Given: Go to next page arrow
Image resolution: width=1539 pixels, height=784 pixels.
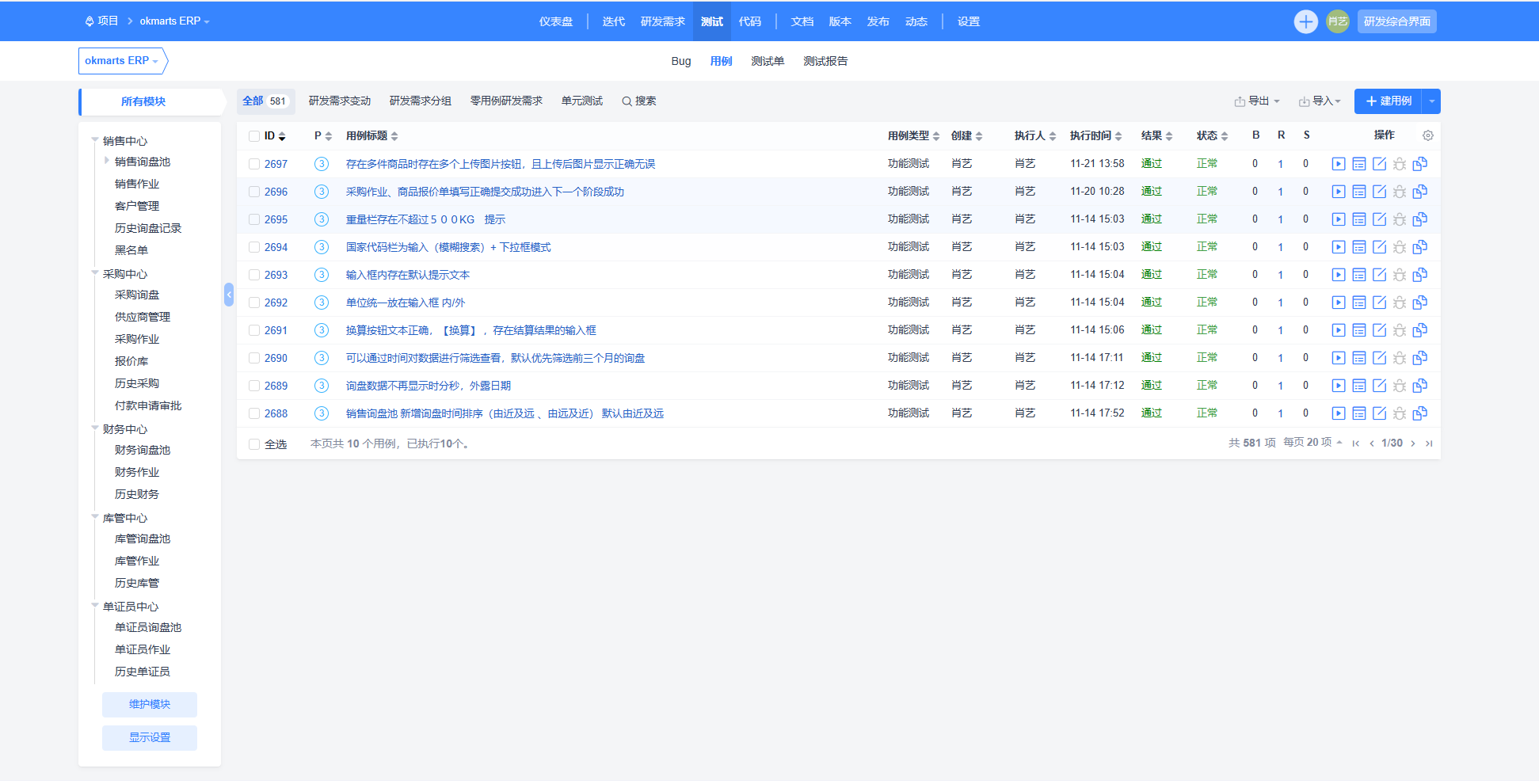Looking at the screenshot, I should tap(1413, 443).
